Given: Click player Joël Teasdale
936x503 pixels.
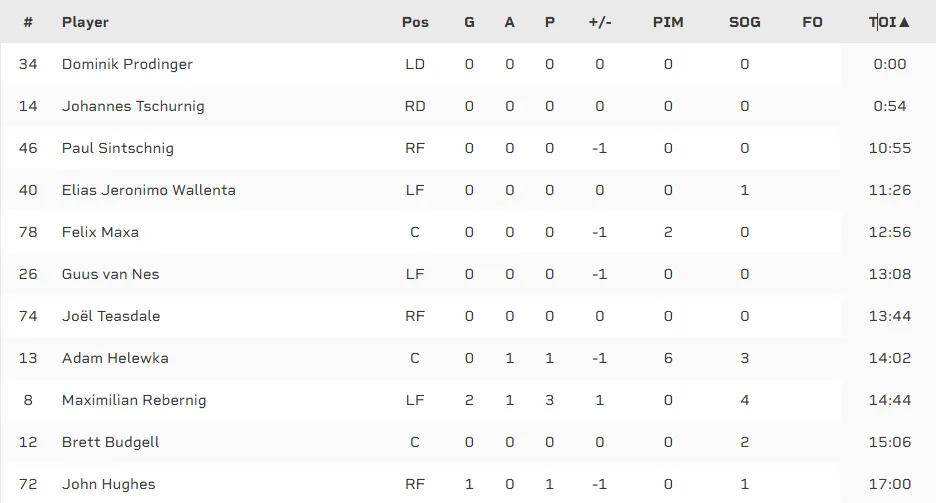Looking at the screenshot, I should (x=111, y=316).
